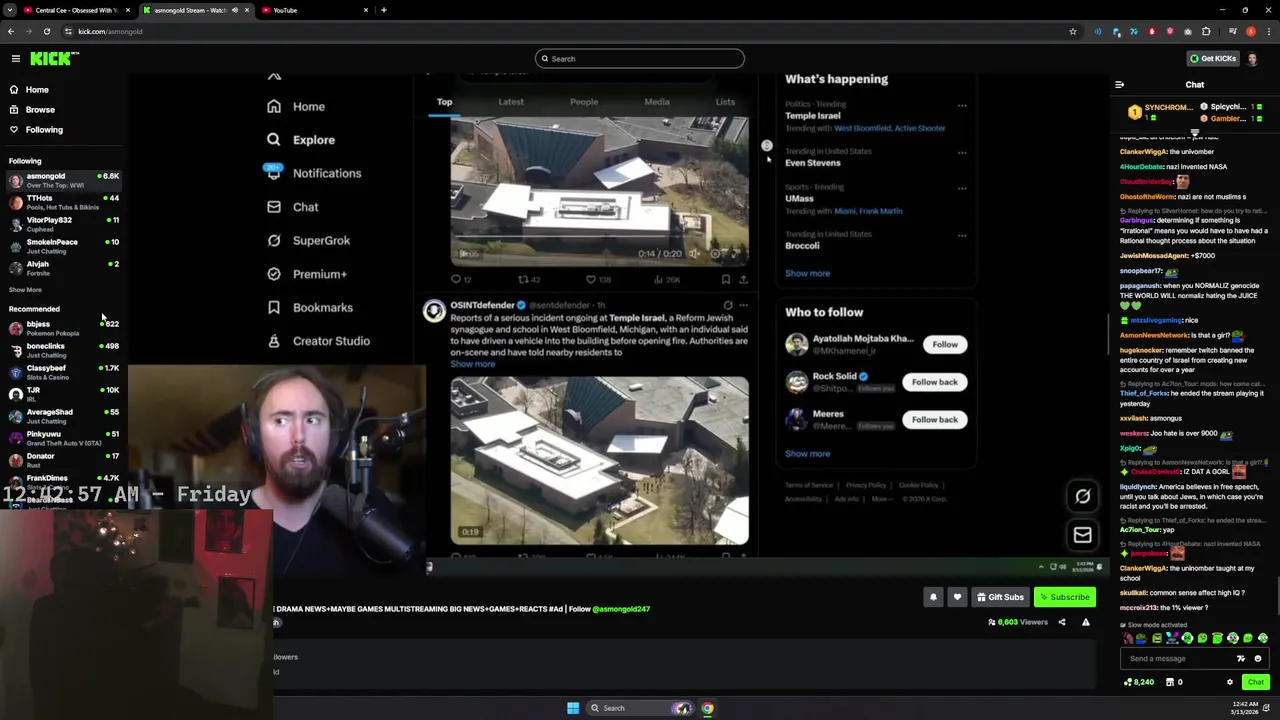The width and height of the screenshot is (1280, 720).
Task: Click Explore in the X sidebar
Action: coord(301,140)
